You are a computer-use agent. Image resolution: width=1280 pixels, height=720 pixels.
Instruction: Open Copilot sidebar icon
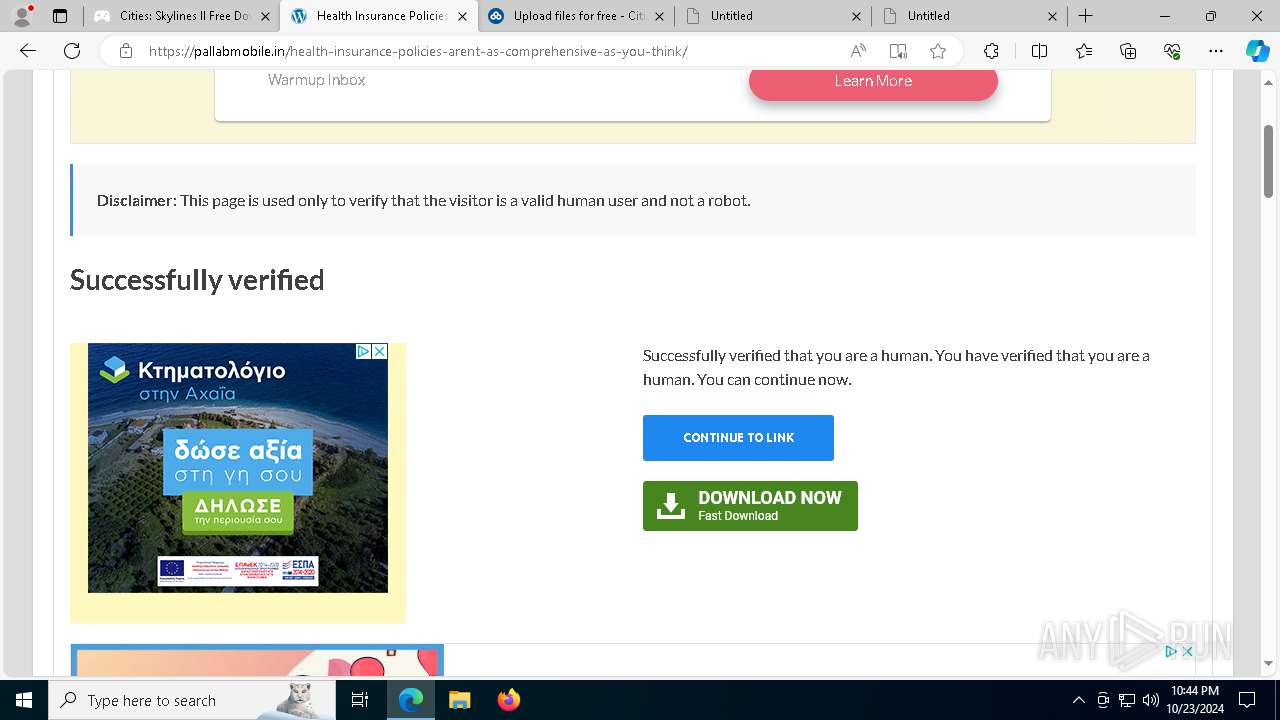1257,51
